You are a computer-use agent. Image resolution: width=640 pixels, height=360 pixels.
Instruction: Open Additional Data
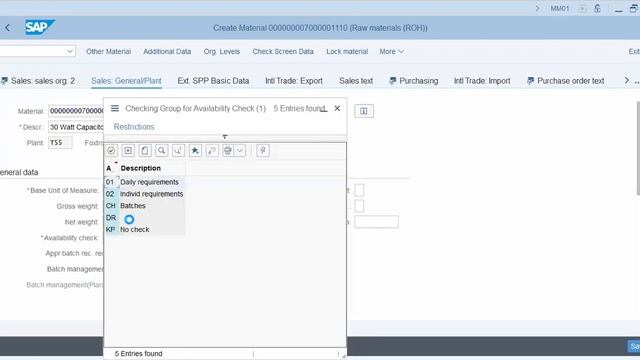pyautogui.click(x=167, y=51)
